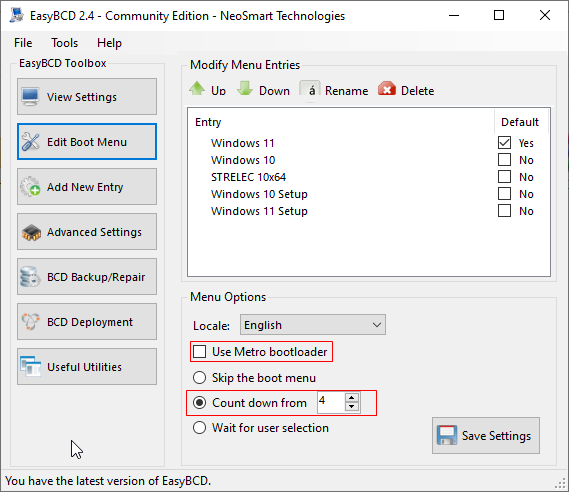
Task: Click the chip icon on Advanced Settings
Action: point(31,232)
